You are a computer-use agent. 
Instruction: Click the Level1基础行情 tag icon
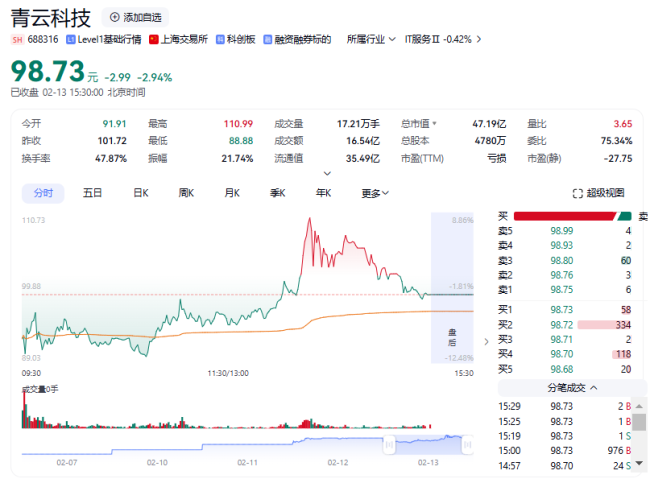point(70,39)
